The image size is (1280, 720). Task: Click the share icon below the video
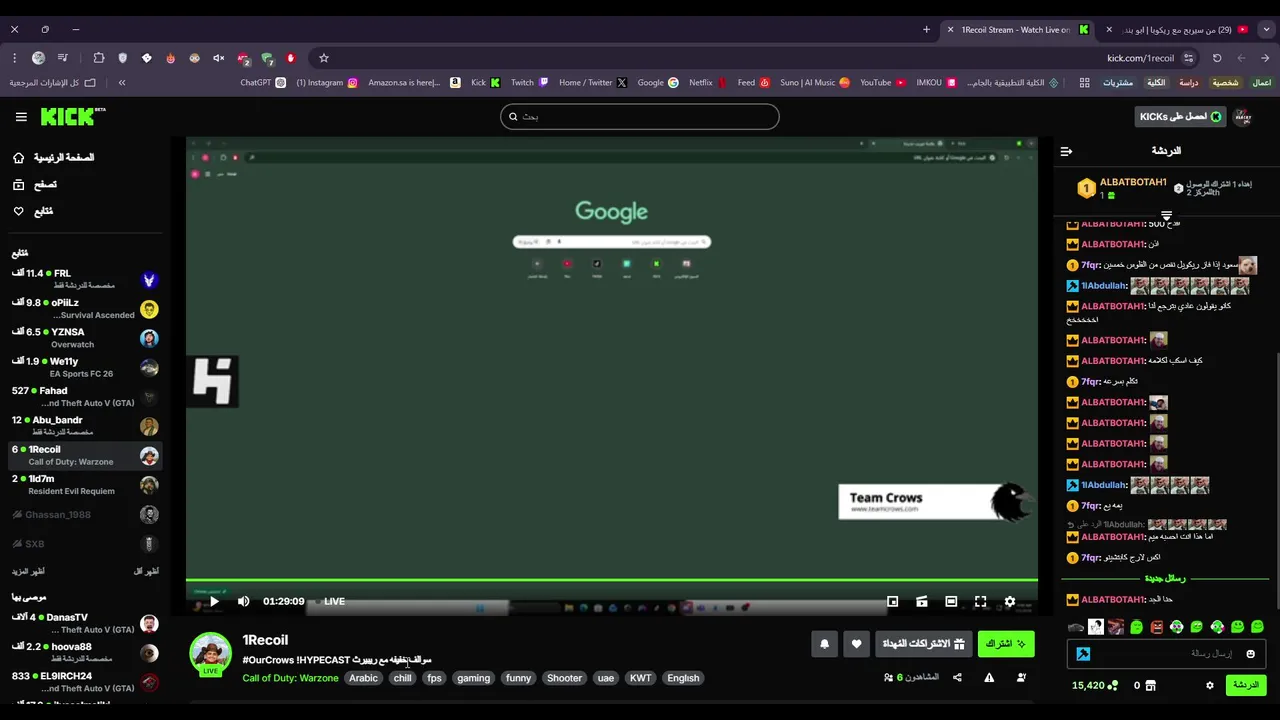coord(957,678)
